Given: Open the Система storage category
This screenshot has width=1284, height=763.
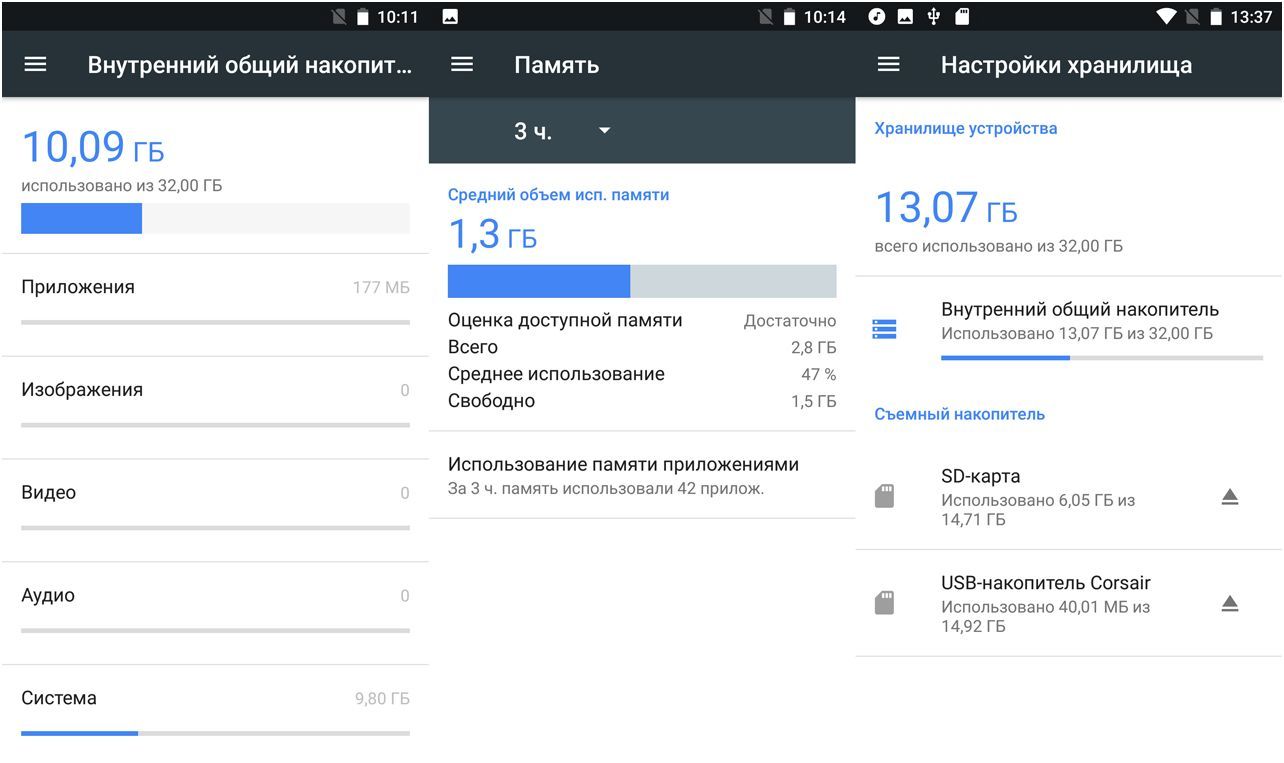Looking at the screenshot, I should [x=215, y=698].
